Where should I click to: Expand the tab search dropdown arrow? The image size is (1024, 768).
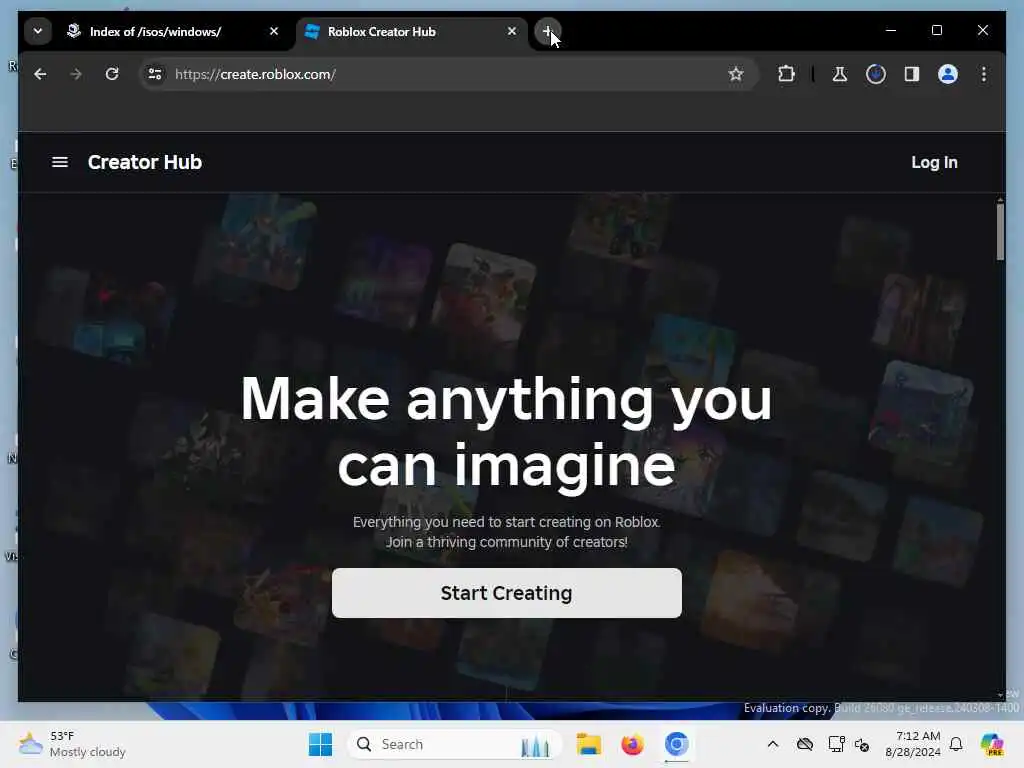[x=38, y=31]
